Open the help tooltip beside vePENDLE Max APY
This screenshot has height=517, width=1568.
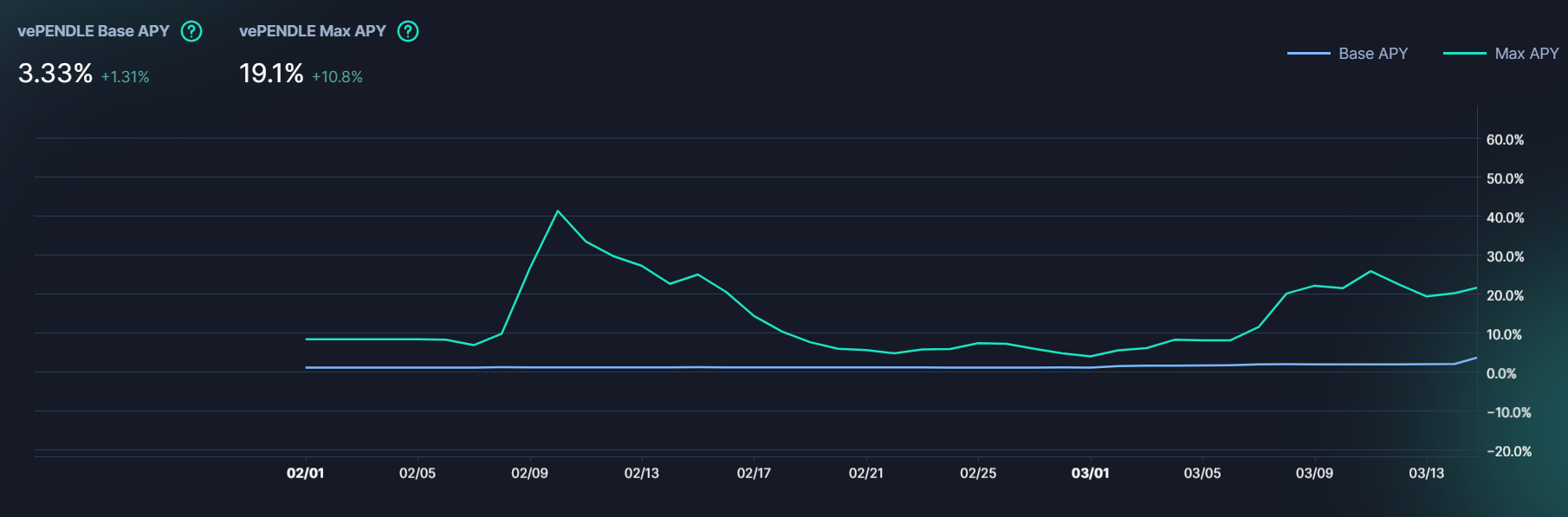(x=407, y=31)
